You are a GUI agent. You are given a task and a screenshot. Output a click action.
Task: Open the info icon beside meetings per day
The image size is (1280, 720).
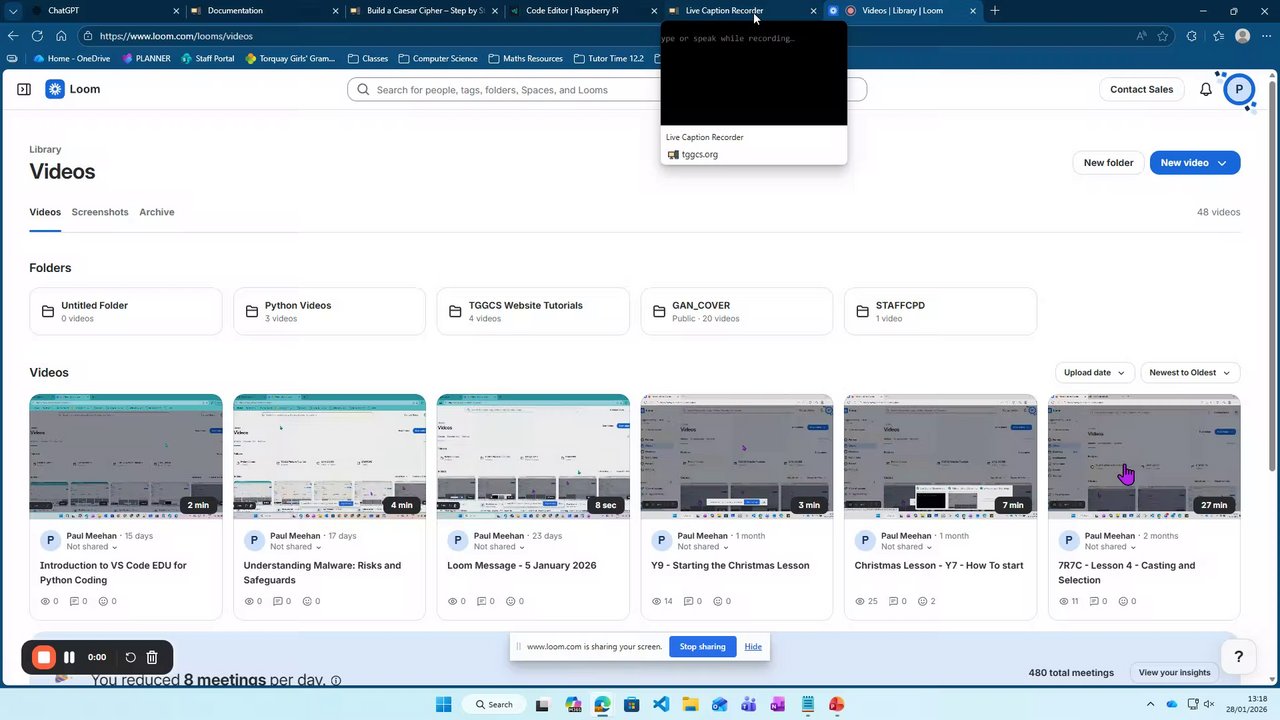point(336,681)
